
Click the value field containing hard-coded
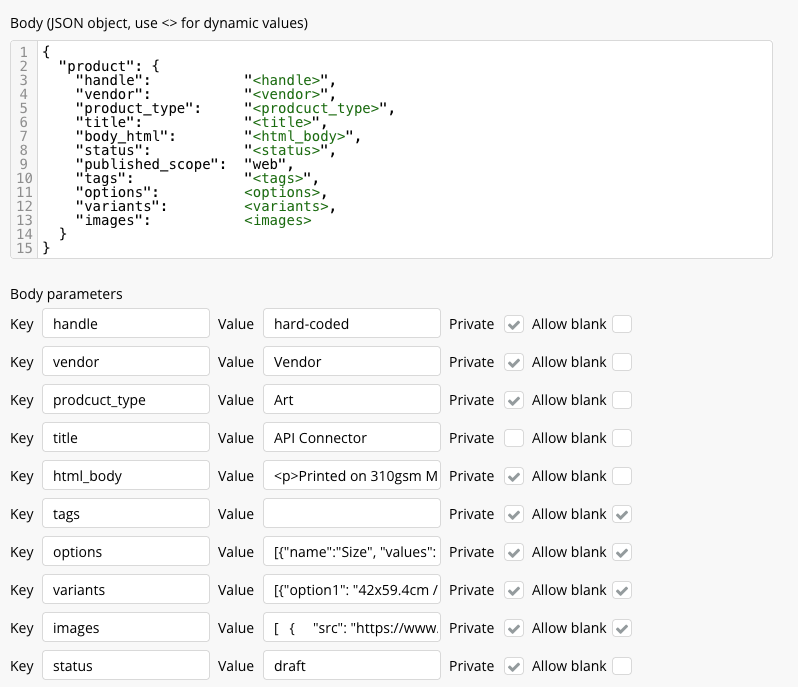click(351, 324)
